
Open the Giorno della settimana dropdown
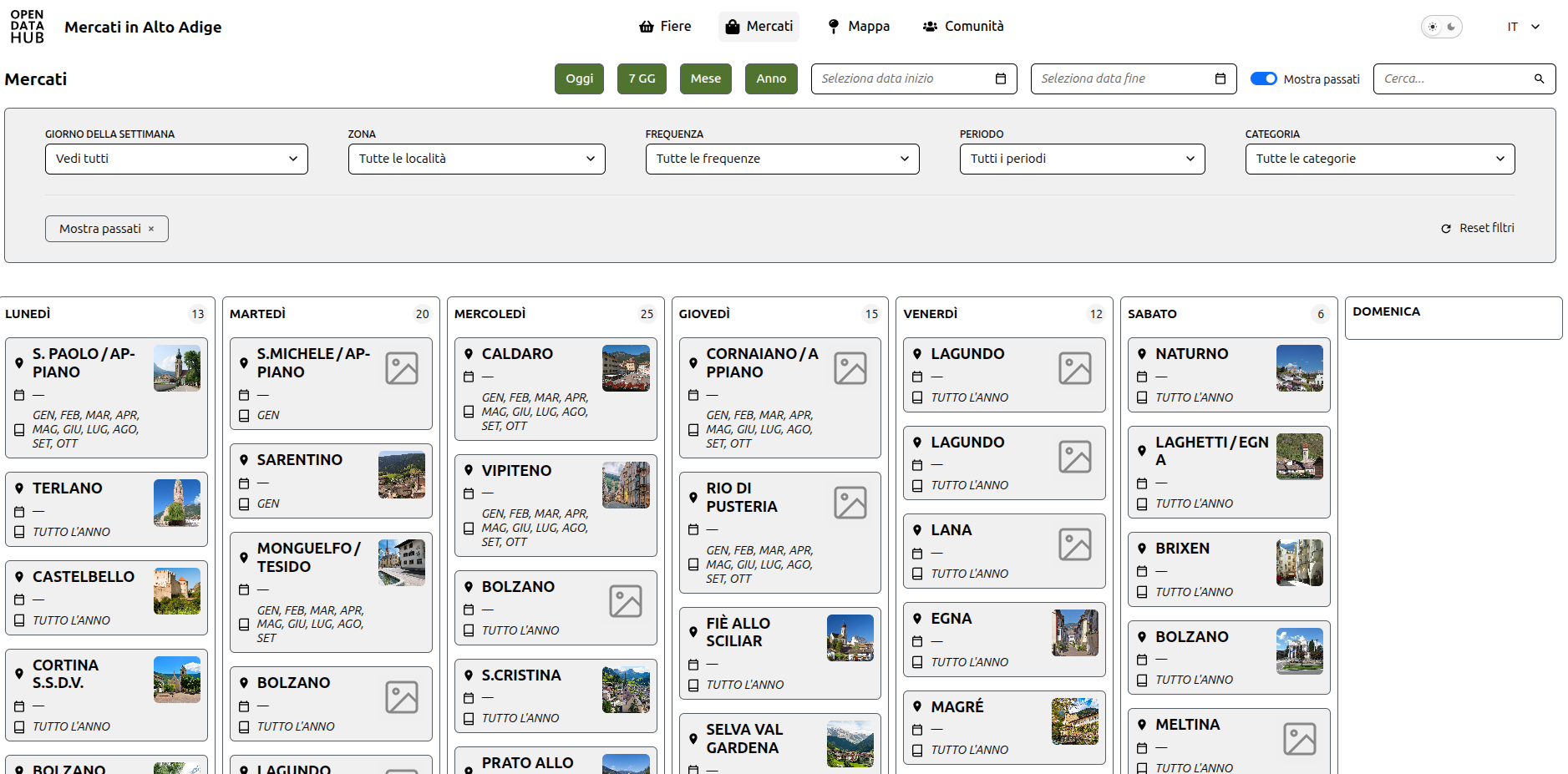(176, 159)
